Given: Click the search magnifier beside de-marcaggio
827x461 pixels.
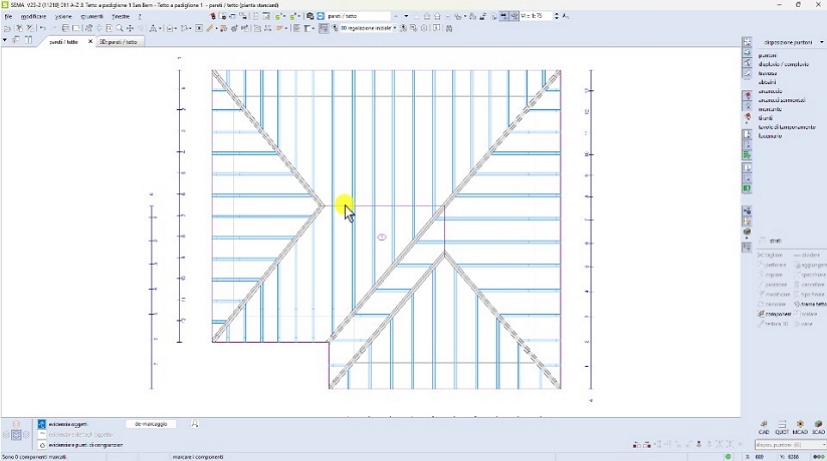Looking at the screenshot, I should click(x=195, y=424).
